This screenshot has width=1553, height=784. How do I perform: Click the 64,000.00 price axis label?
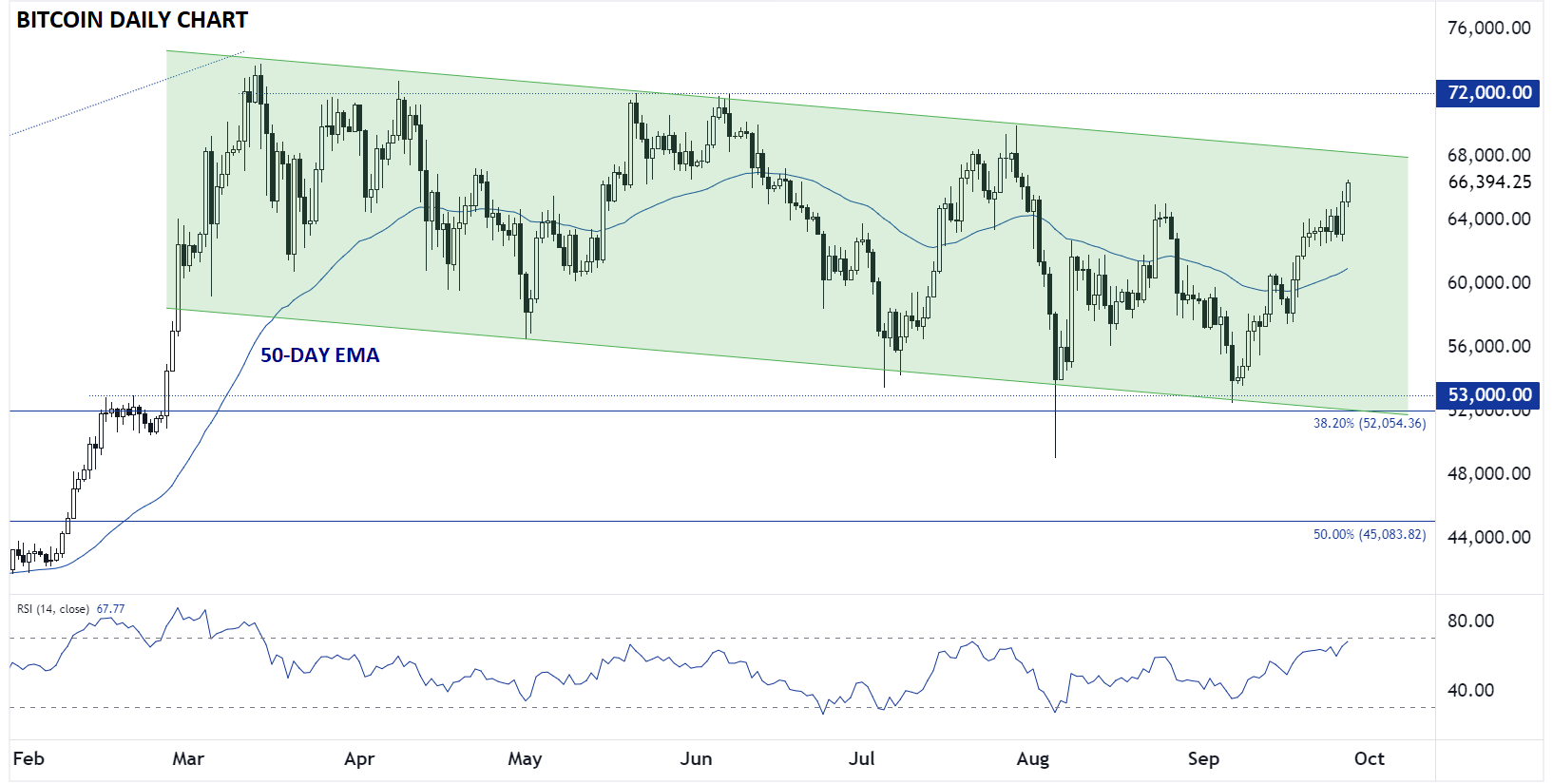(x=1488, y=219)
